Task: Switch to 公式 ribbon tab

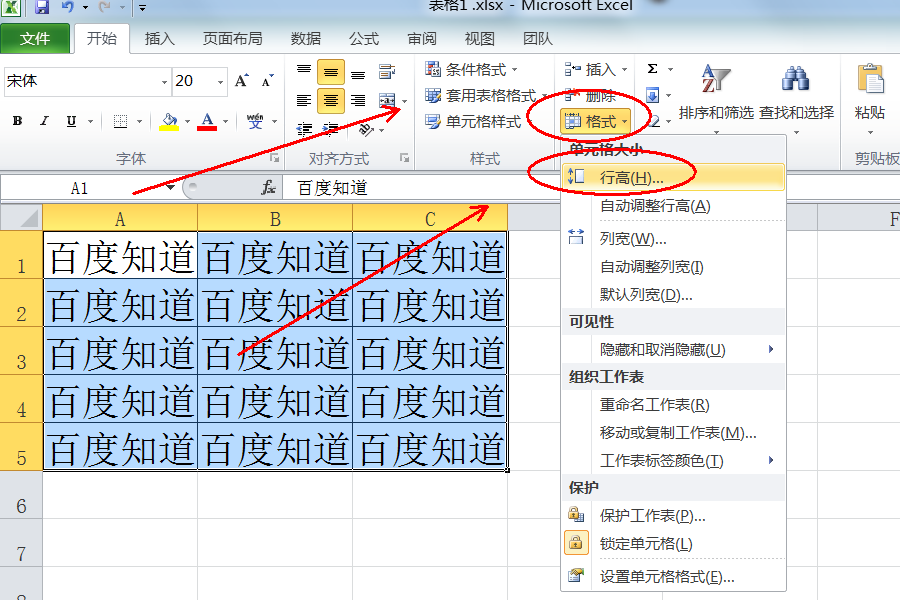Action: coord(364,38)
